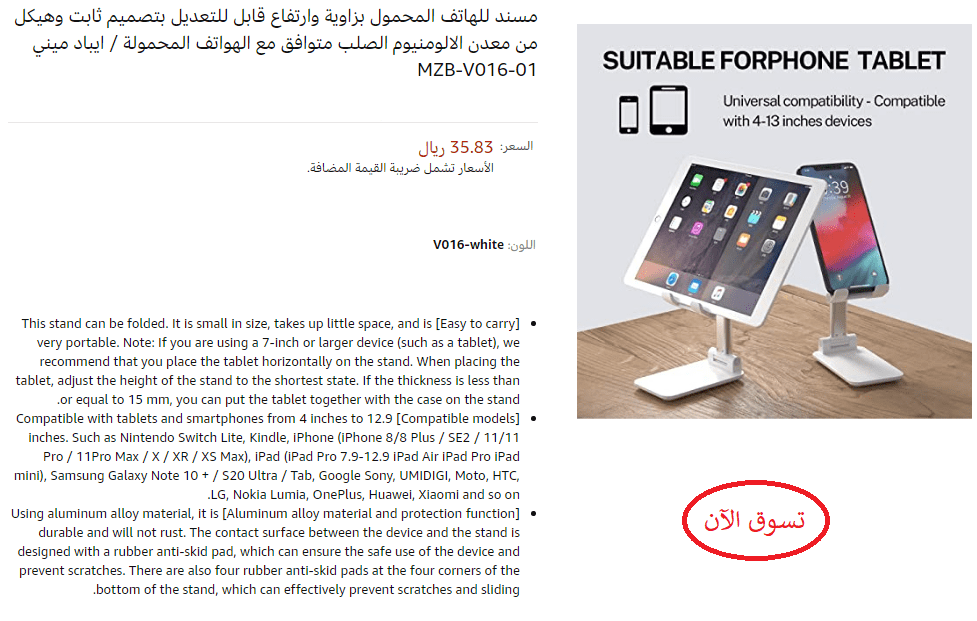
Task: Click the red-circled تسوق الآن button
Action: point(755,520)
